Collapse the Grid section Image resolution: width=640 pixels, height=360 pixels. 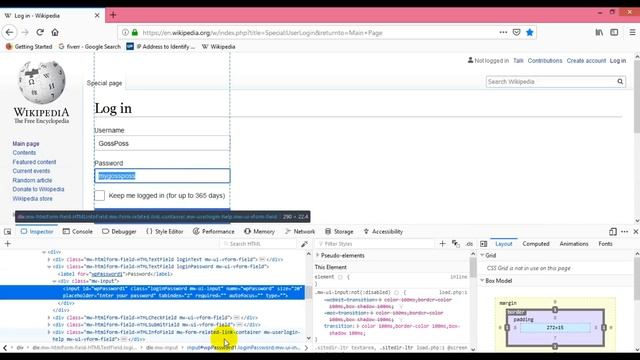point(482,256)
